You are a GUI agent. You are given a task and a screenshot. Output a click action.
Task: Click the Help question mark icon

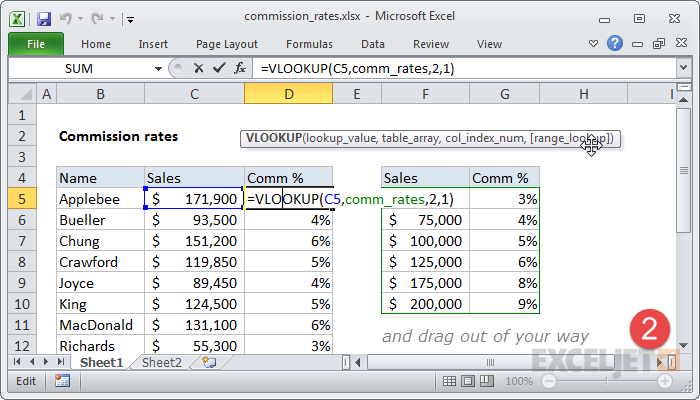point(615,43)
